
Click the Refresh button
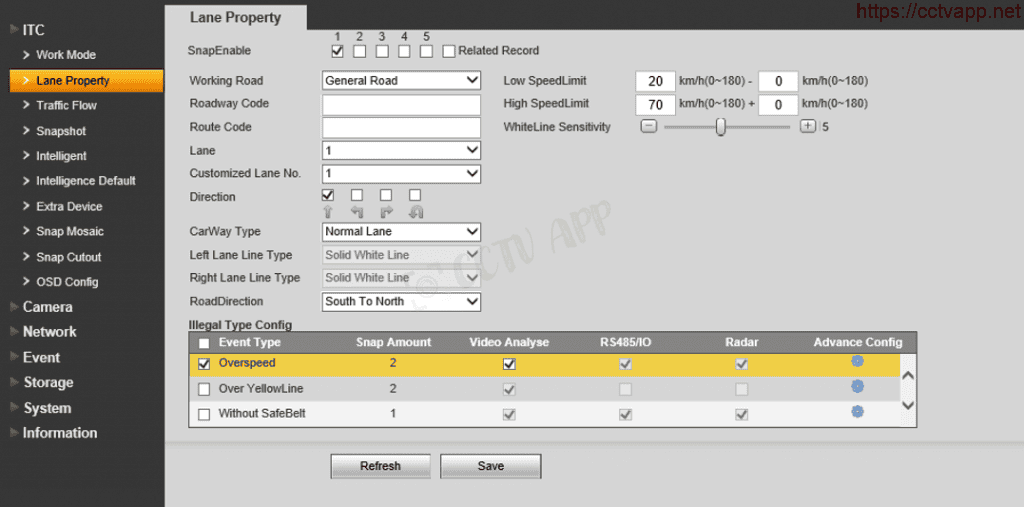coord(380,466)
